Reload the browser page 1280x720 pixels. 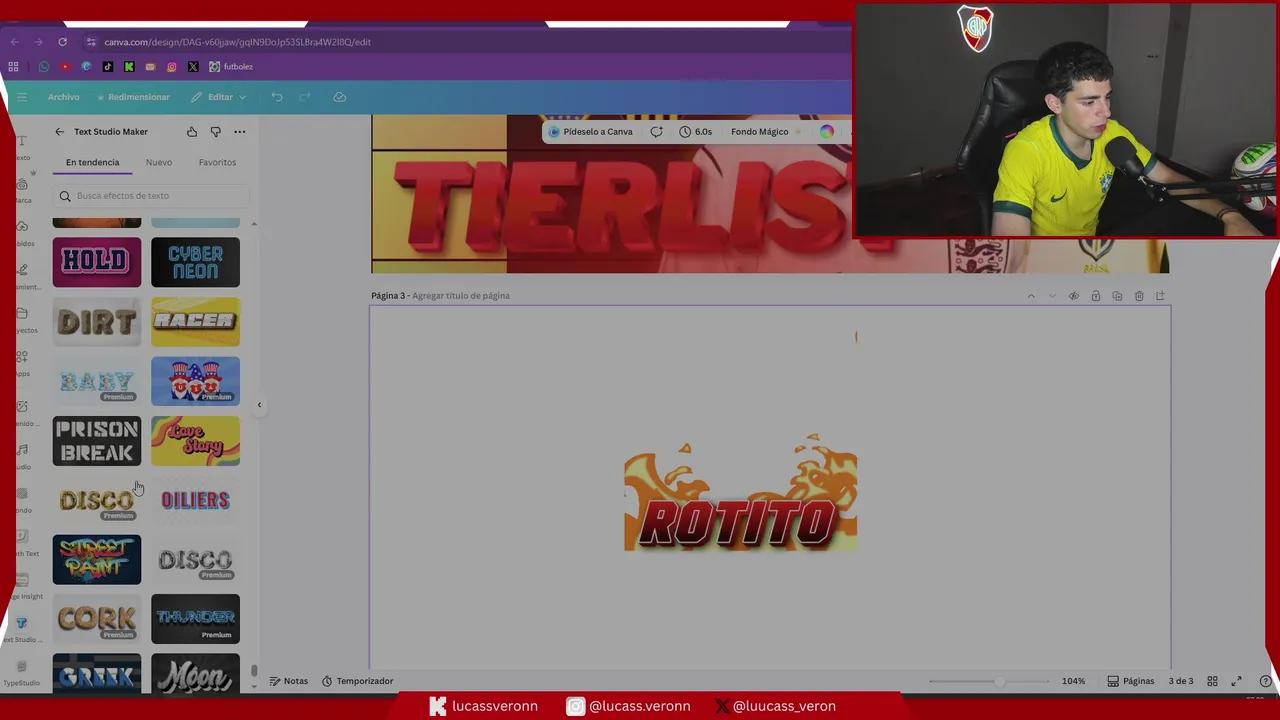[62, 42]
